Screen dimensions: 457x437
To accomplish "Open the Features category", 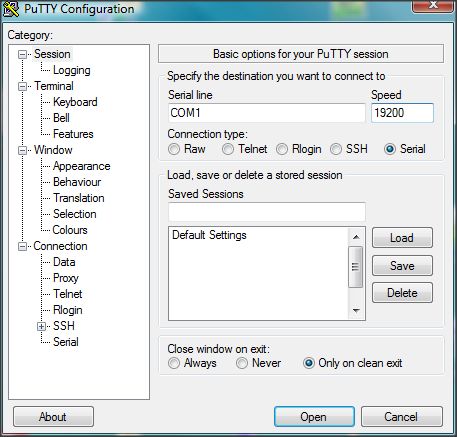I will pyautogui.click(x=73, y=134).
